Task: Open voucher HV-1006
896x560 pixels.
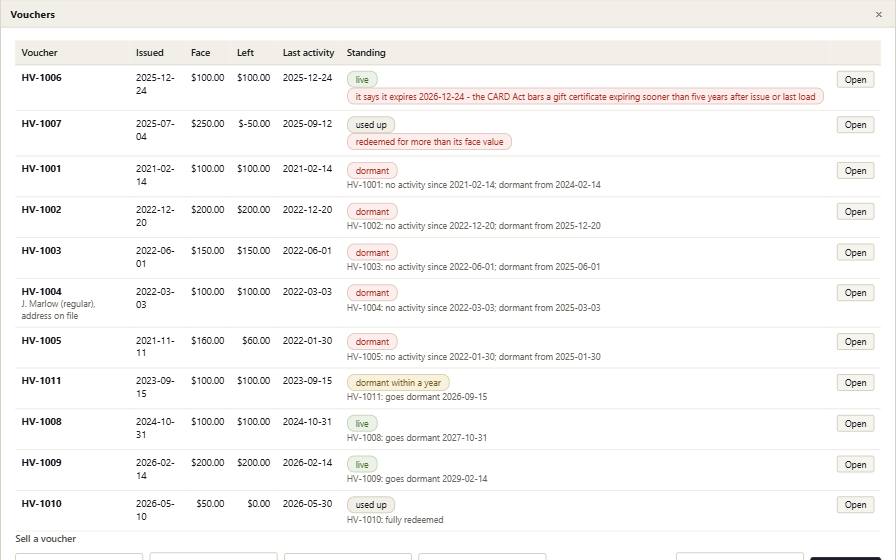Action: [x=855, y=79]
